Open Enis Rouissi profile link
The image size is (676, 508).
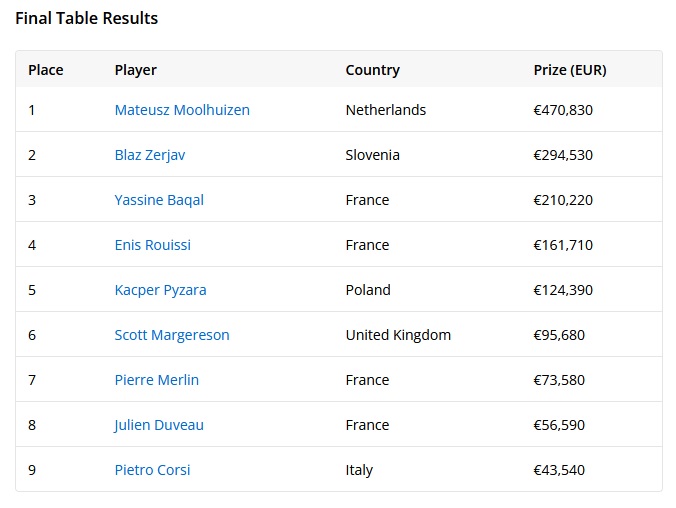click(x=153, y=245)
